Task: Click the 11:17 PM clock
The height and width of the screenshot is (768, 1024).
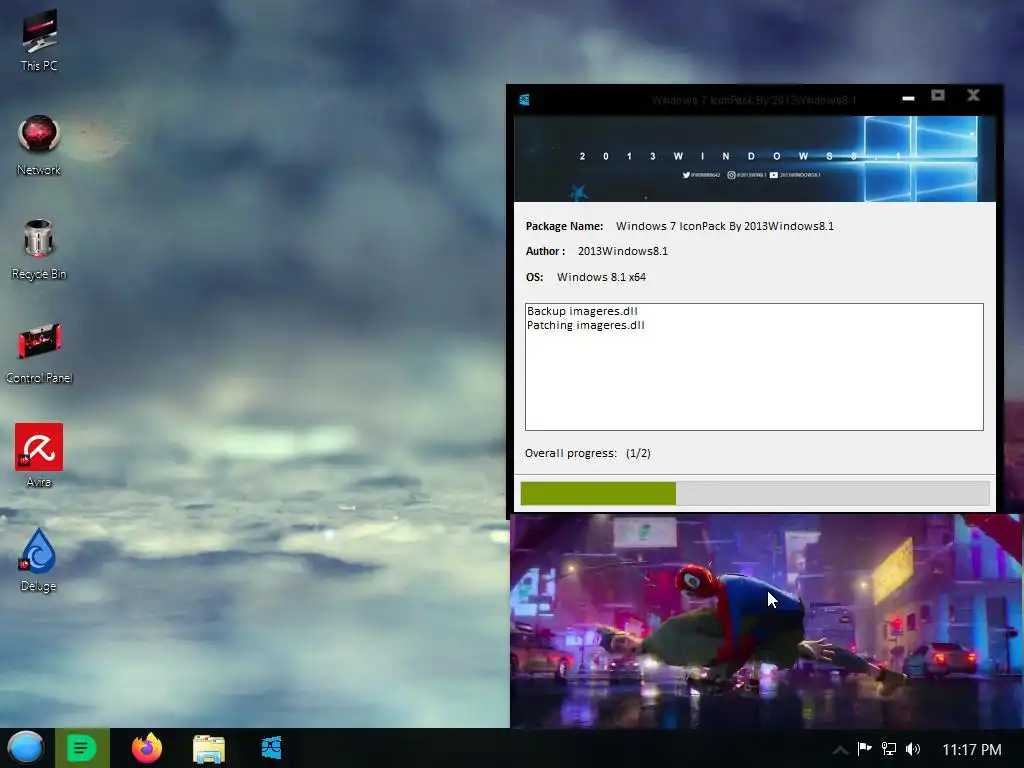Action: coord(972,750)
